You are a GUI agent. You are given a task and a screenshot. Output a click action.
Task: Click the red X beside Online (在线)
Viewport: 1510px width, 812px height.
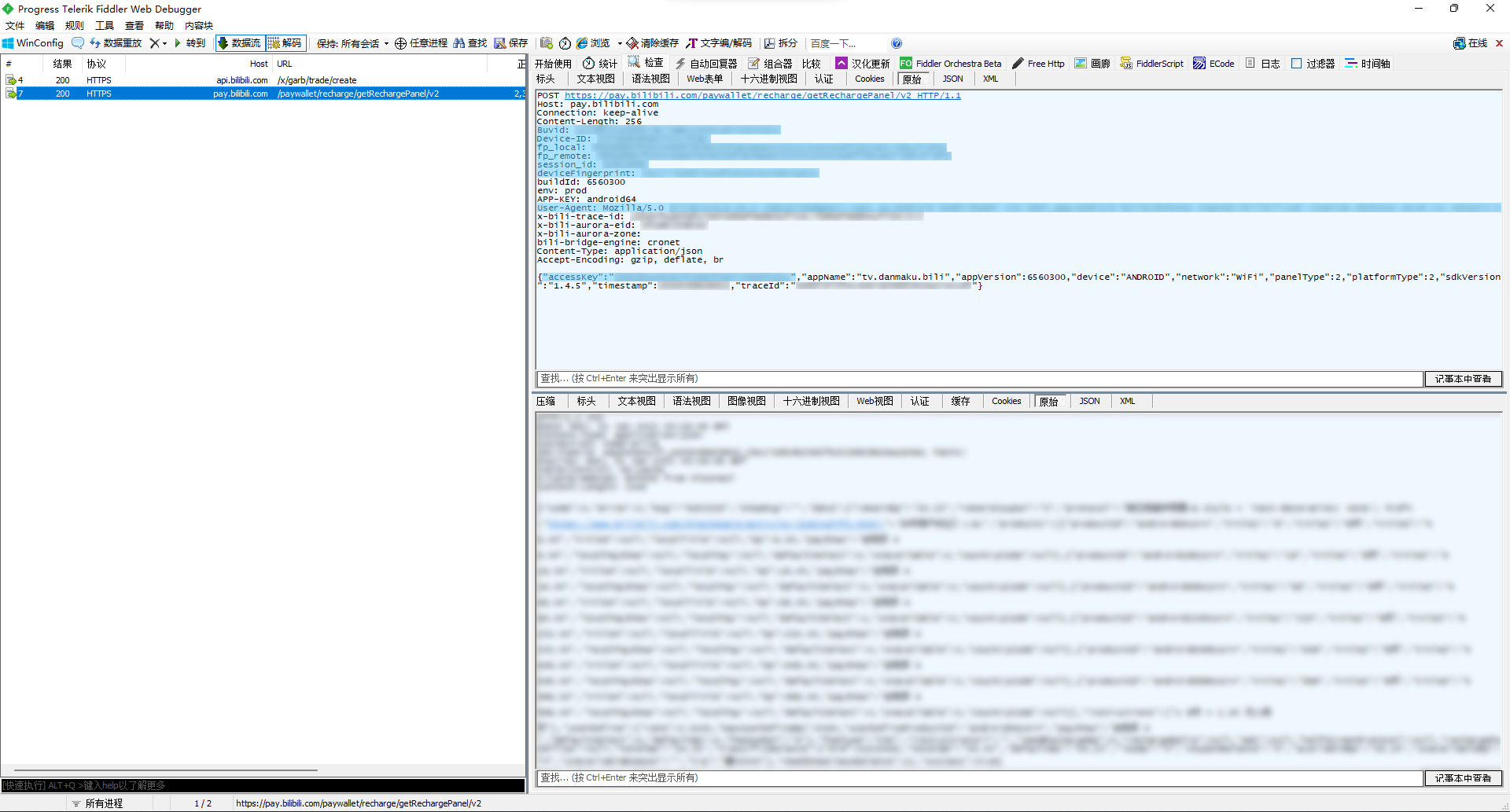(1499, 43)
